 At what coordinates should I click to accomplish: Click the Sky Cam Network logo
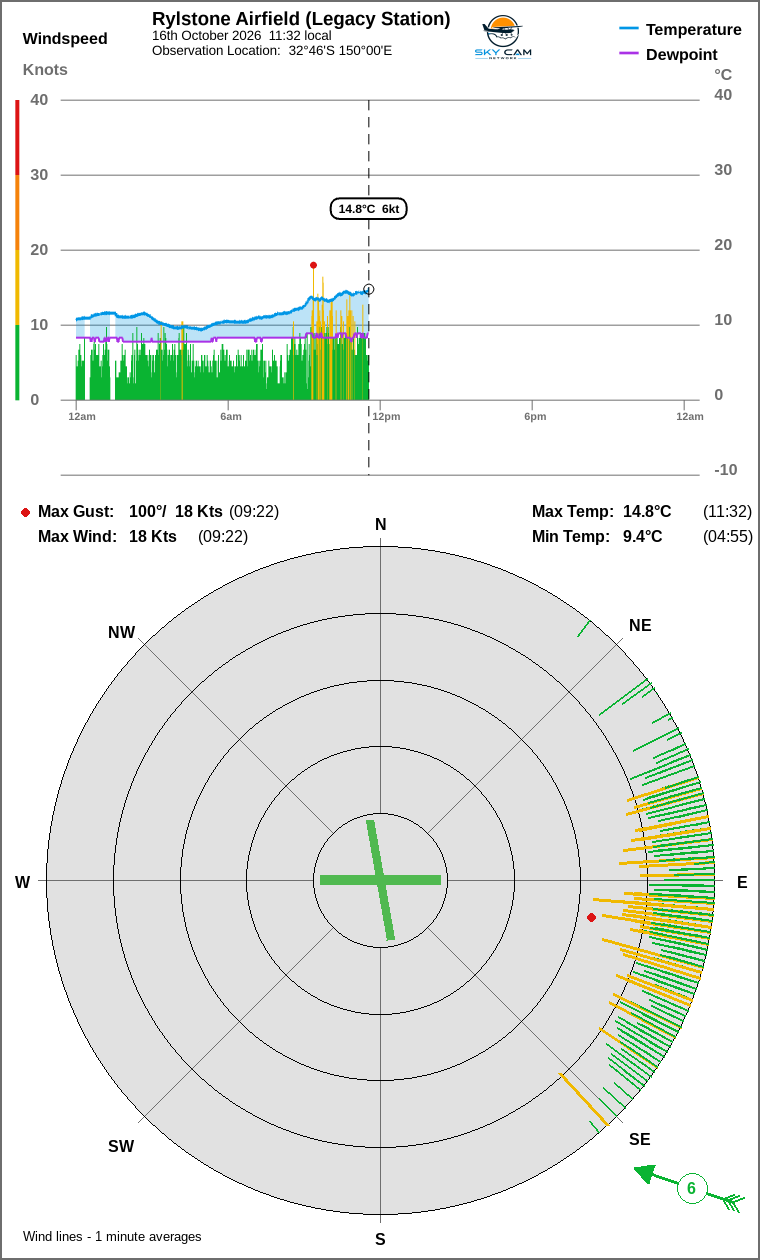[x=503, y=39]
